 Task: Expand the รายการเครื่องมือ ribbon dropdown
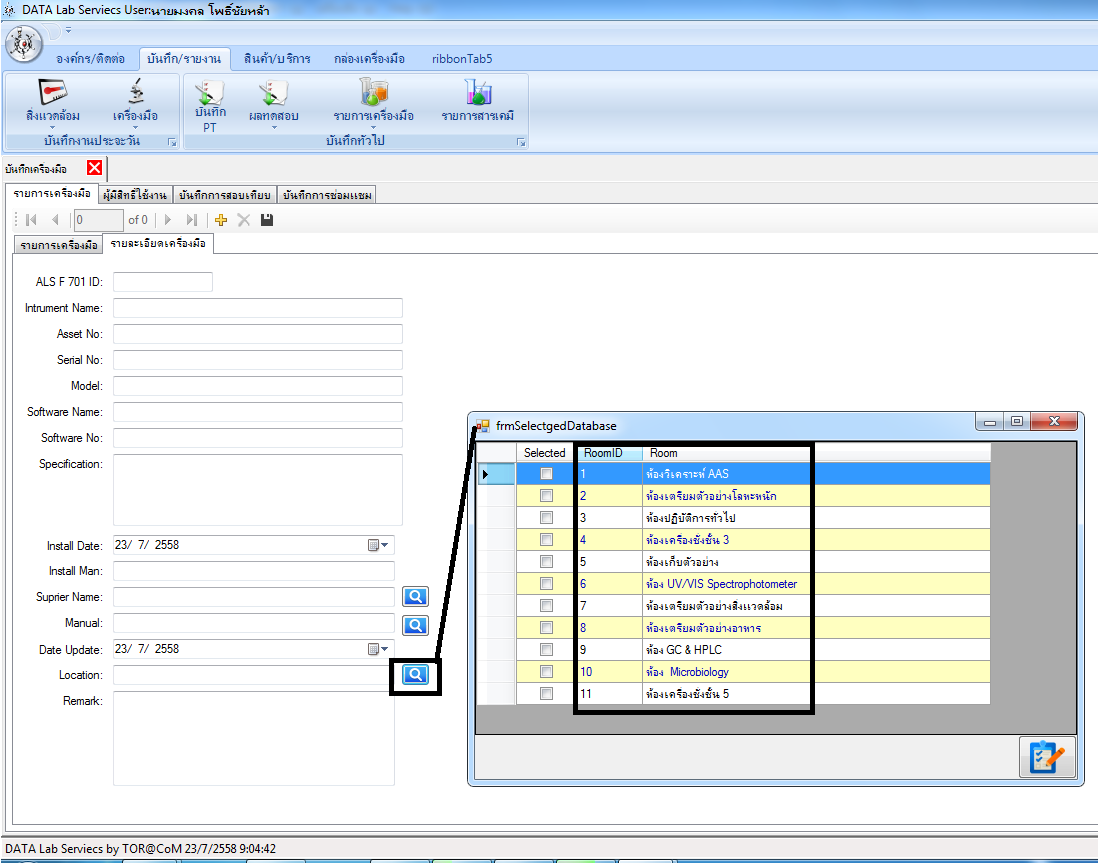pos(373,128)
